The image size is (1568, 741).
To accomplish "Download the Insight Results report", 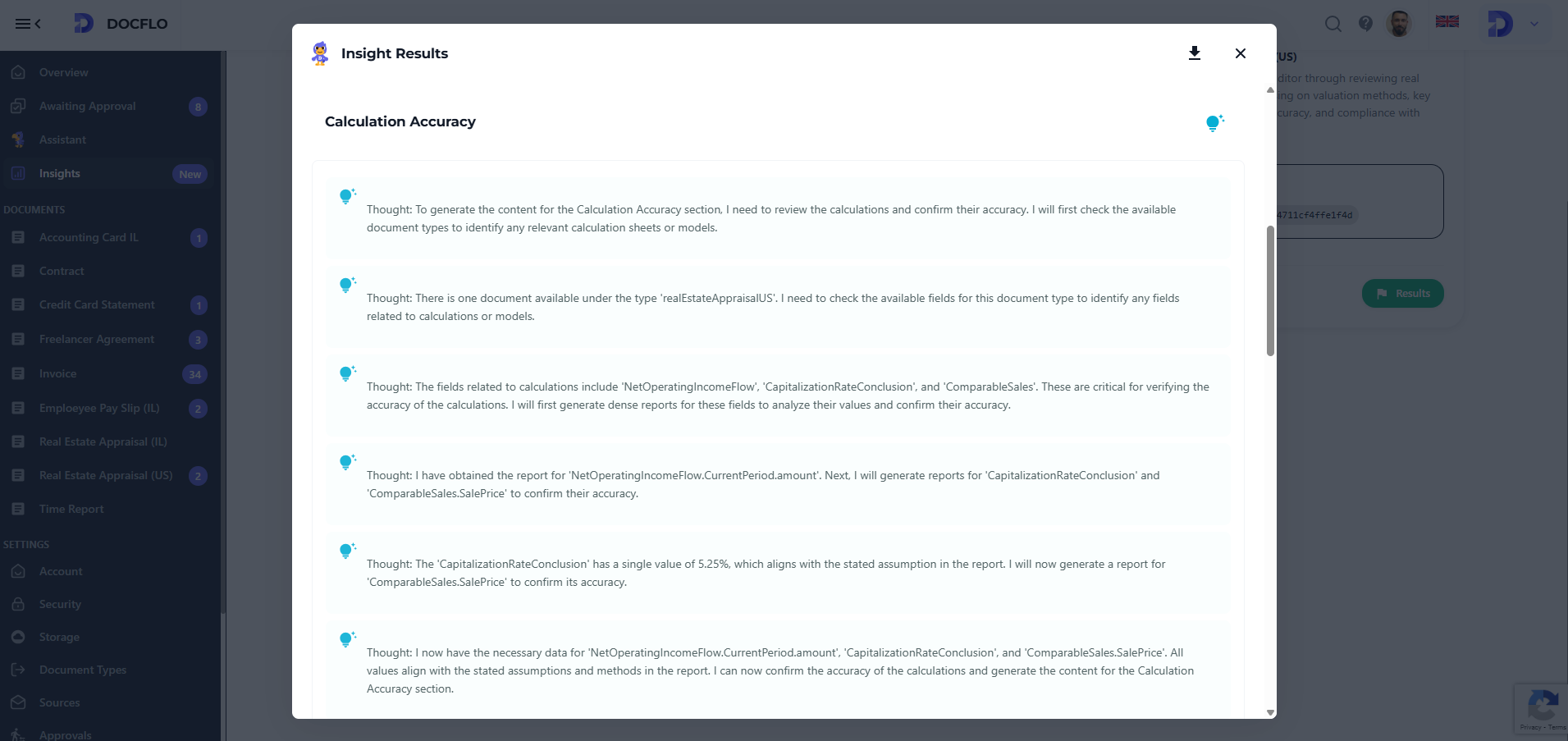I will [1195, 53].
